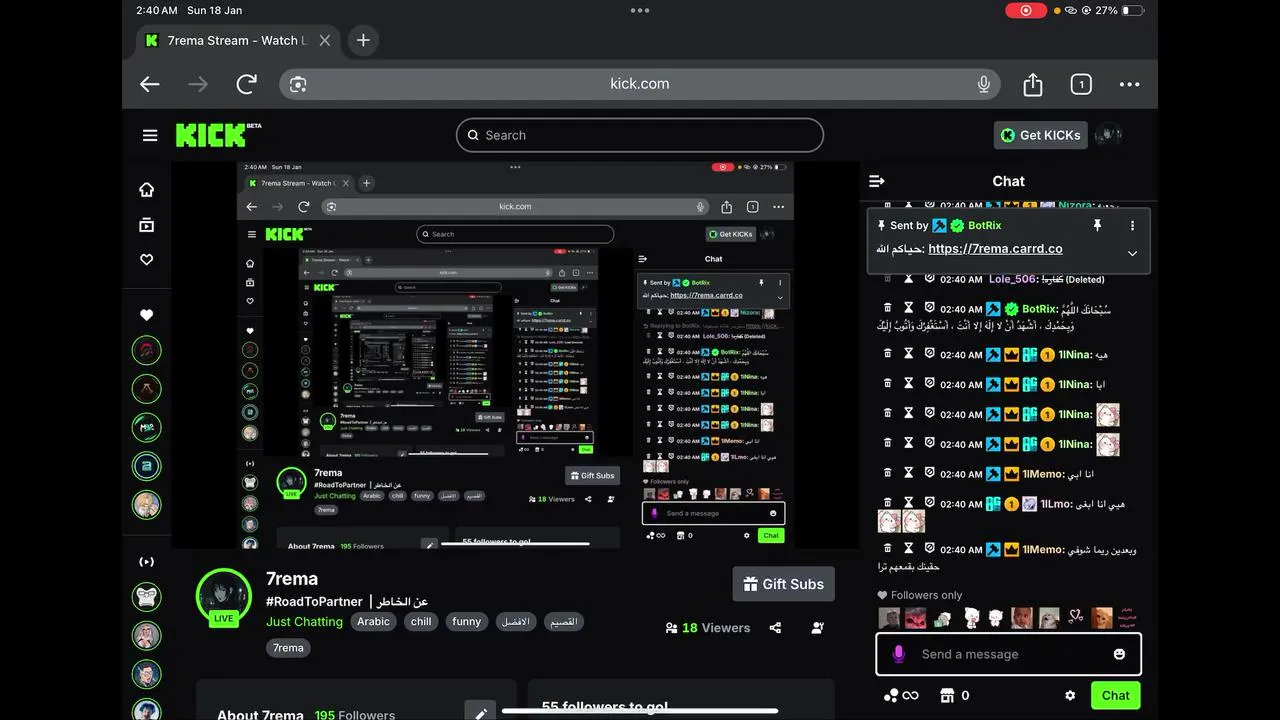This screenshot has width=1280, height=720.
Task: Tap the microphone in the address bar
Action: (984, 84)
